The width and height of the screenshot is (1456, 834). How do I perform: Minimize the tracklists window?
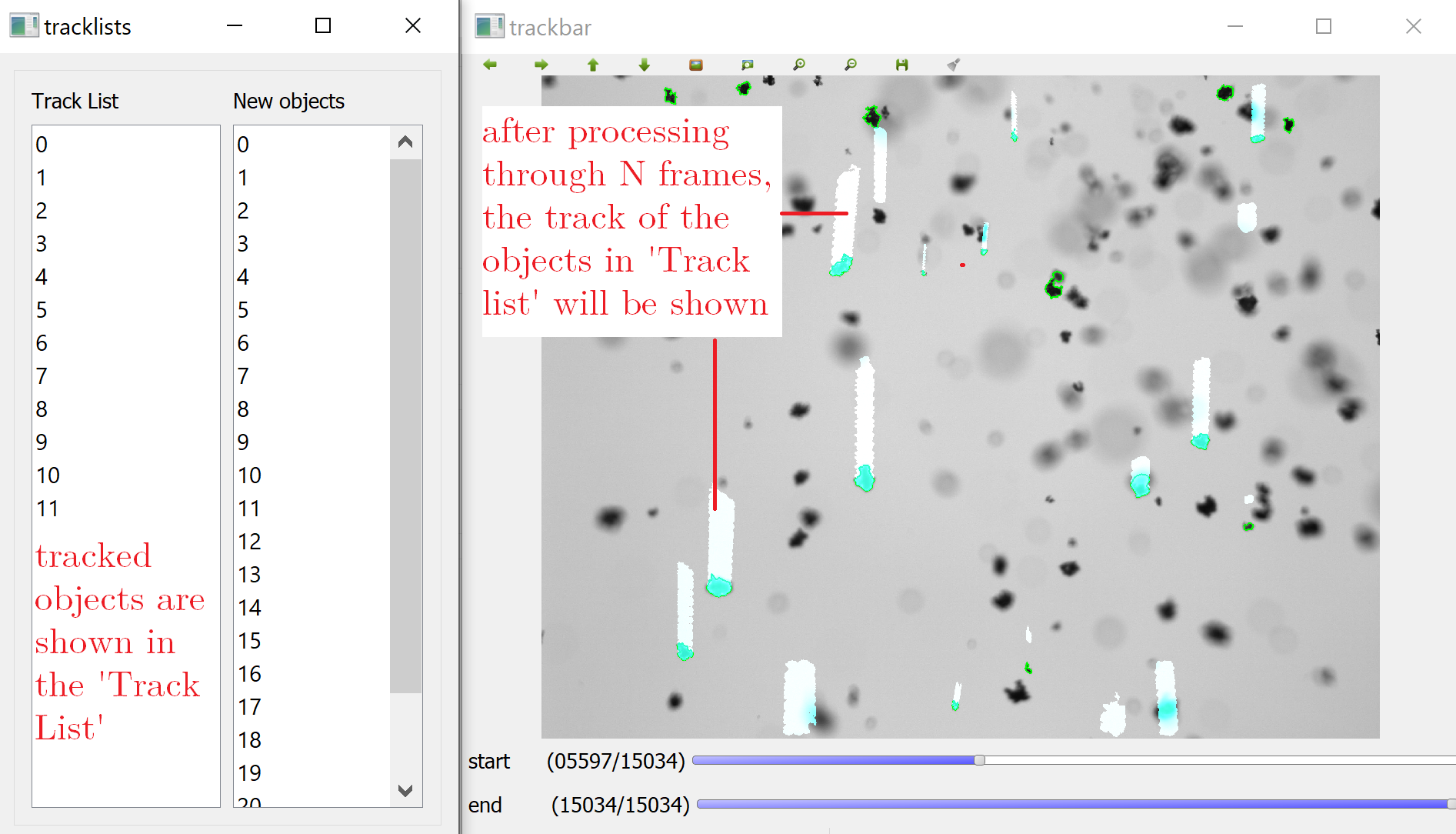point(235,26)
